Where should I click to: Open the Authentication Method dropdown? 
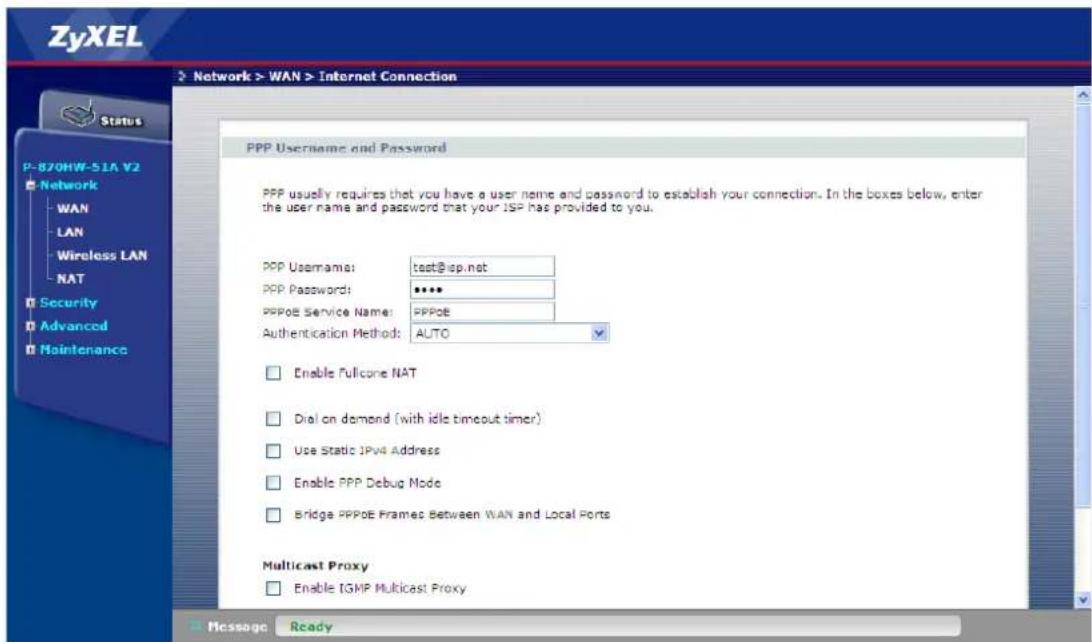click(509, 334)
